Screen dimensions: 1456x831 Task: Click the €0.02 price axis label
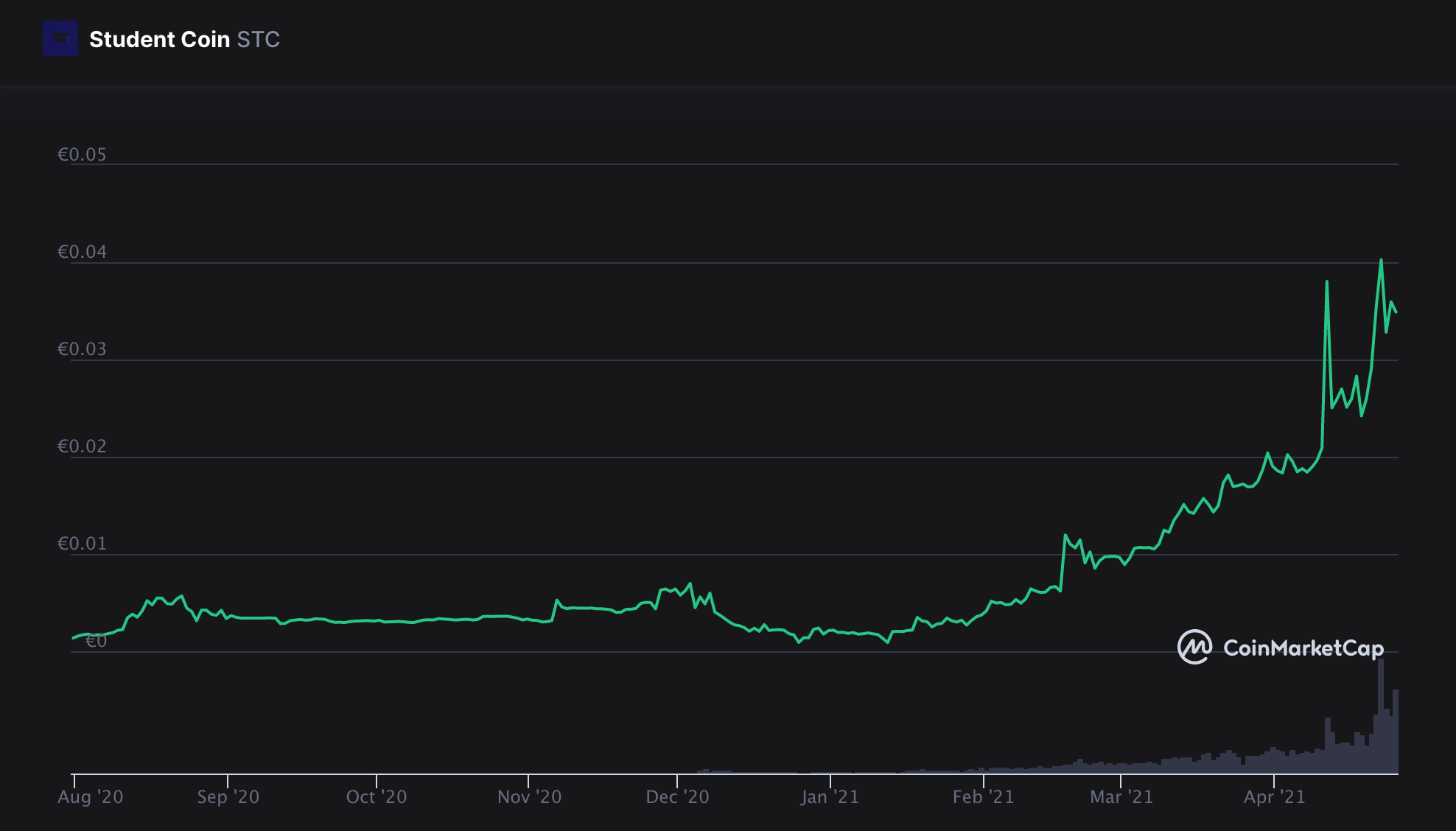click(82, 446)
